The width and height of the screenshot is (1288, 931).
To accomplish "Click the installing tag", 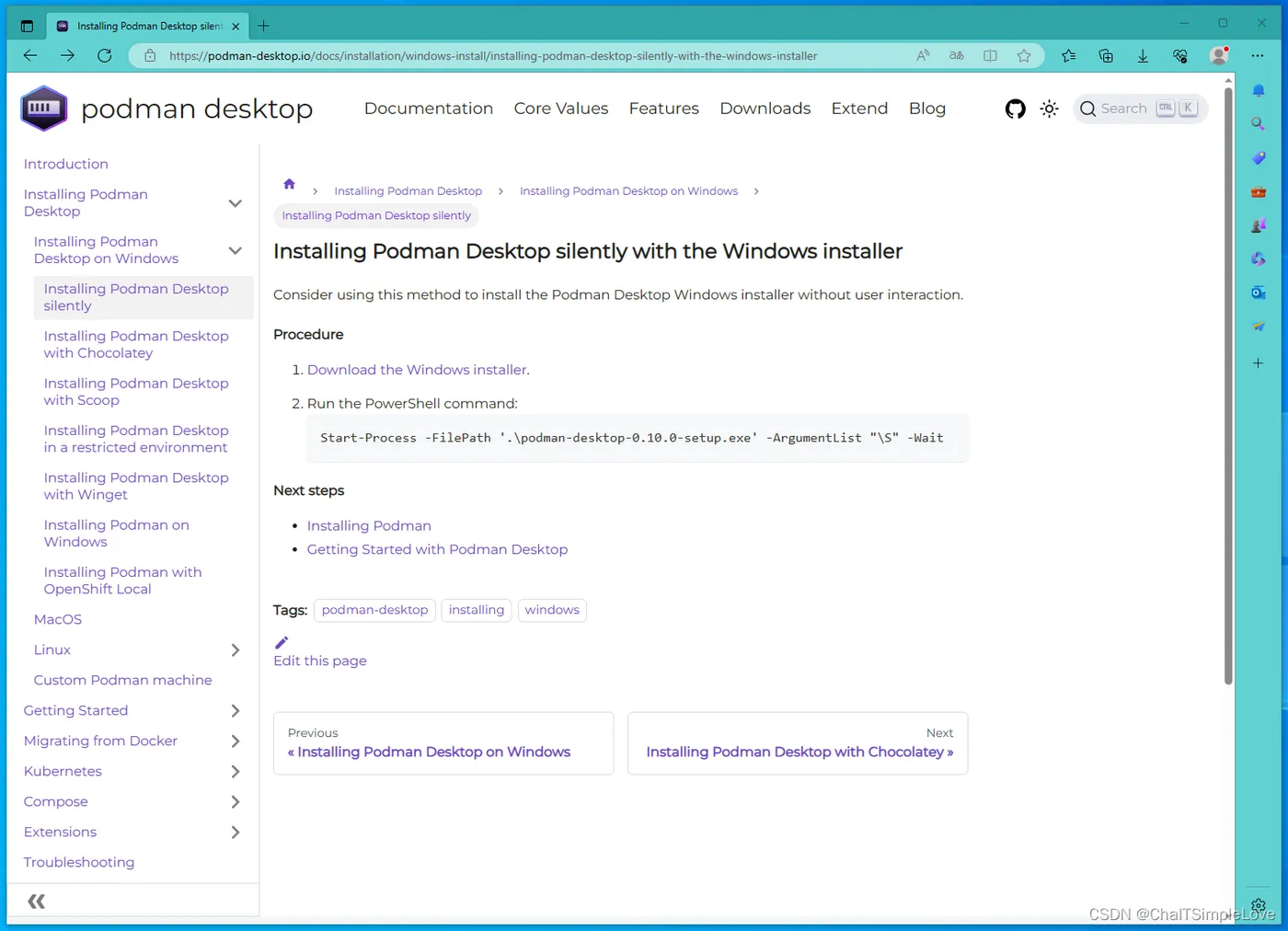I will tap(477, 610).
